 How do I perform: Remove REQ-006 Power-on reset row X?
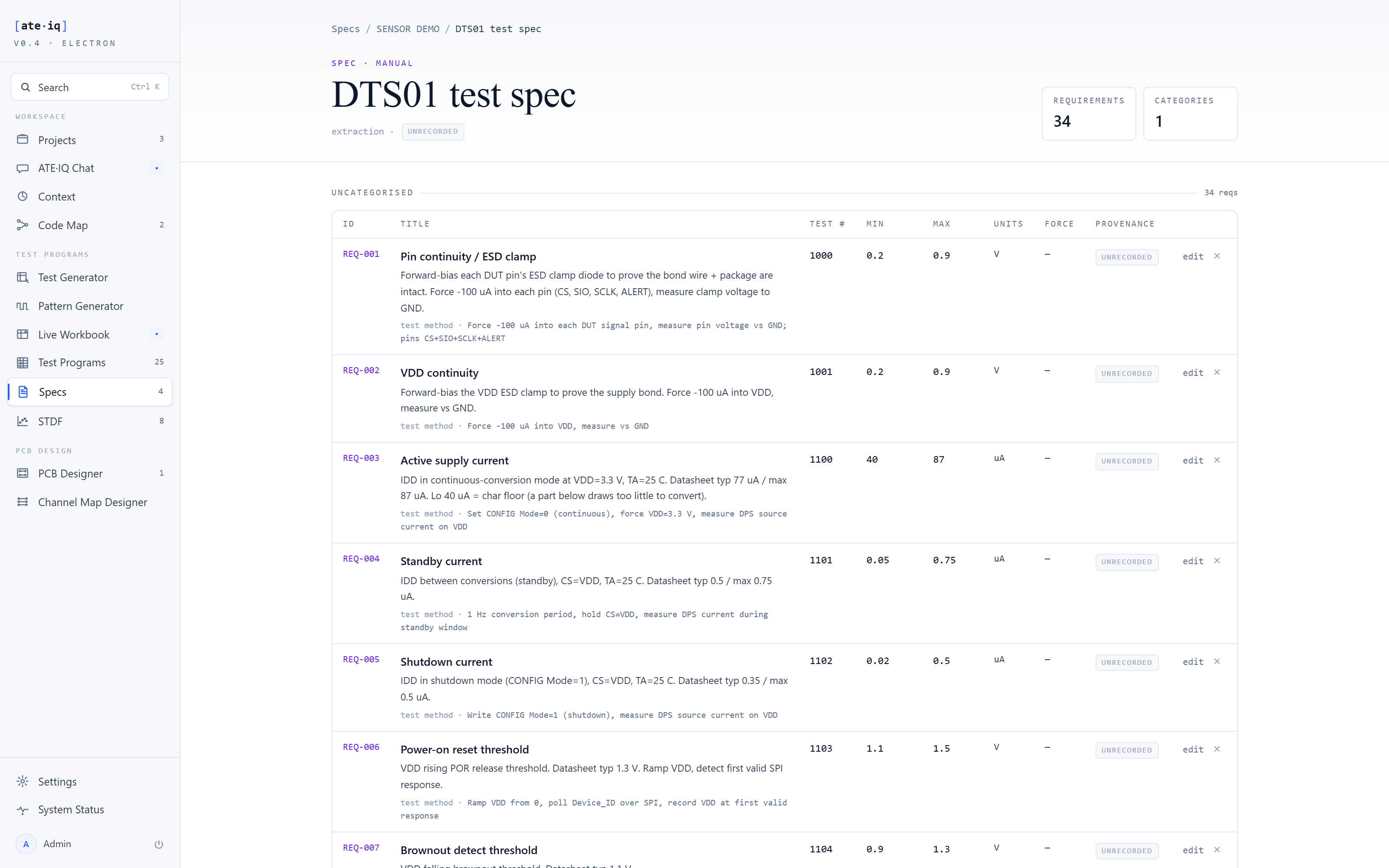[x=1217, y=749]
